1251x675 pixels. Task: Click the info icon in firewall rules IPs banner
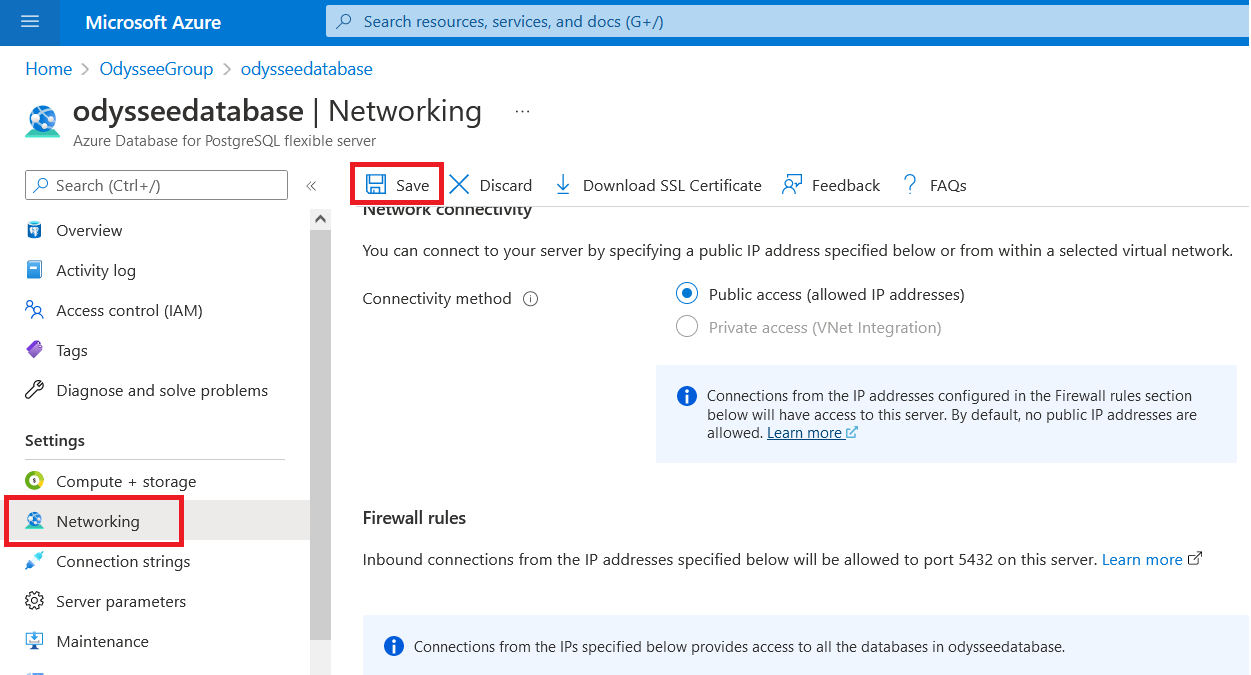[394, 646]
